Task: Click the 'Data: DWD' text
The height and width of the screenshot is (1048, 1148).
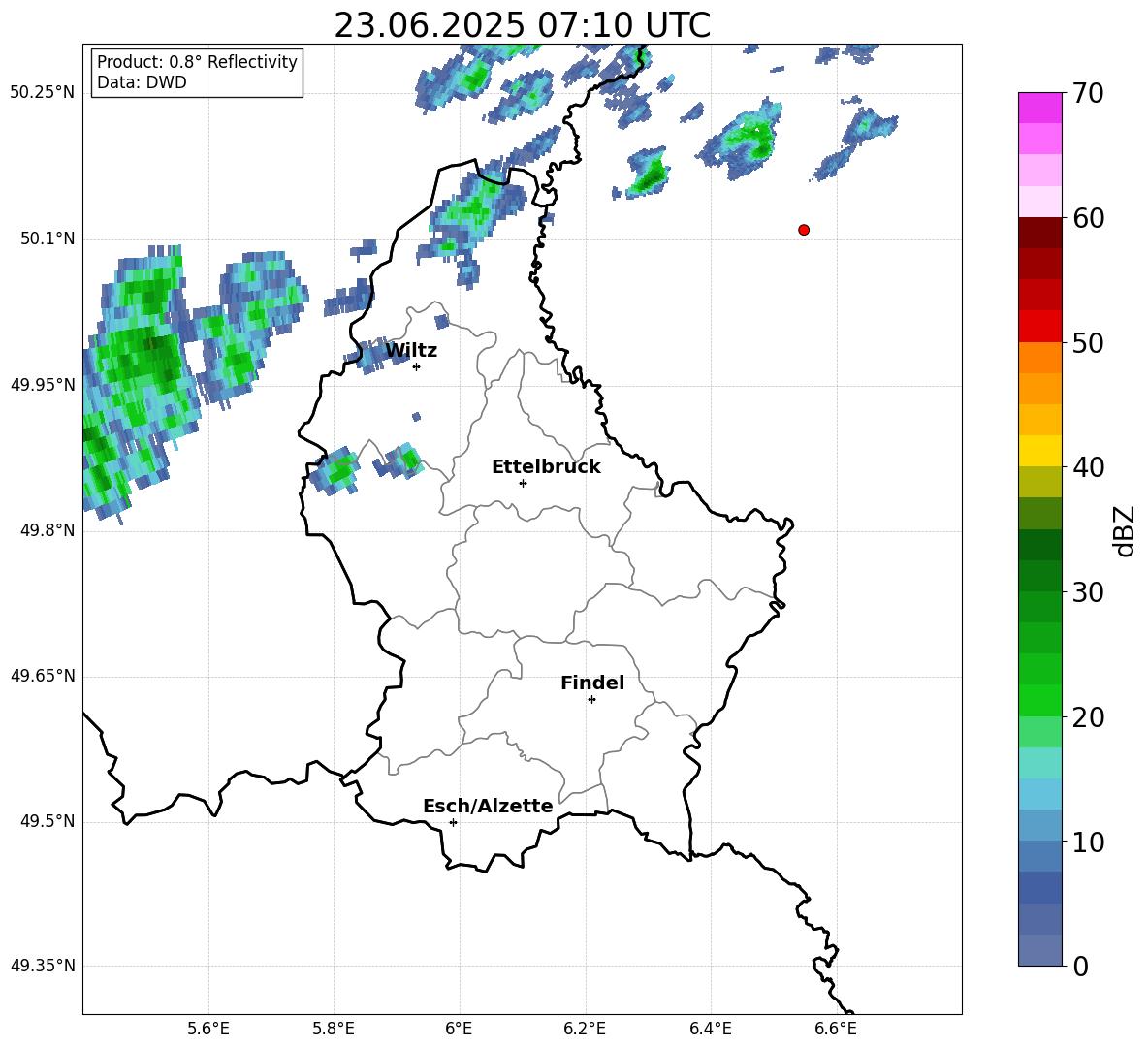Action: [x=142, y=82]
